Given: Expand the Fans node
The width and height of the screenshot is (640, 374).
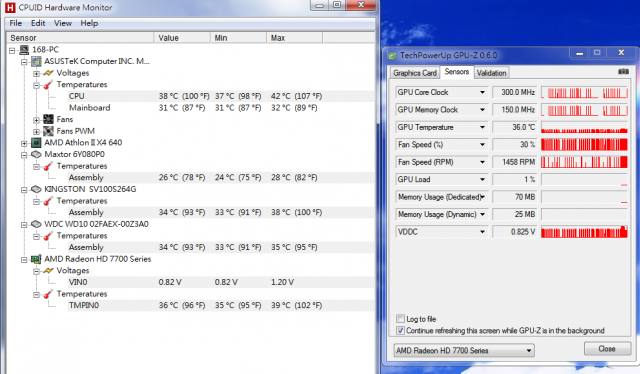Looking at the screenshot, I should [36, 120].
